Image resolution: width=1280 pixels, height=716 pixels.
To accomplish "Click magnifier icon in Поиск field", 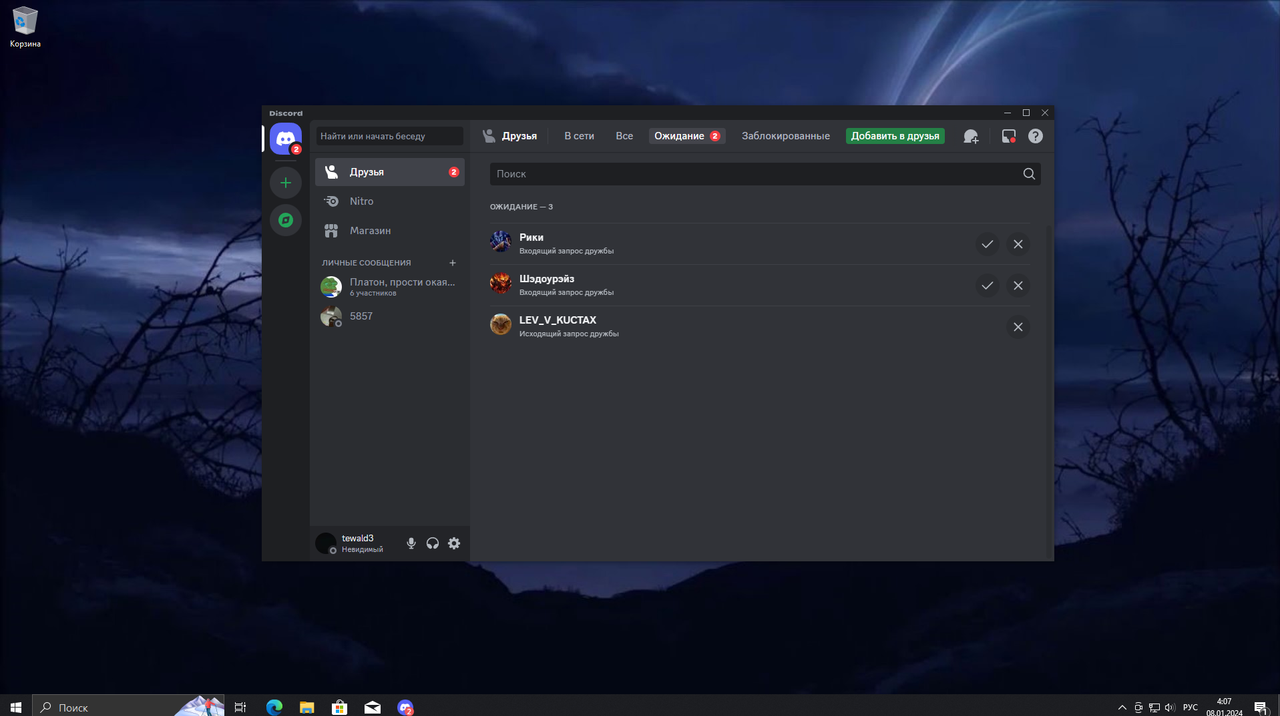I will coord(1029,174).
